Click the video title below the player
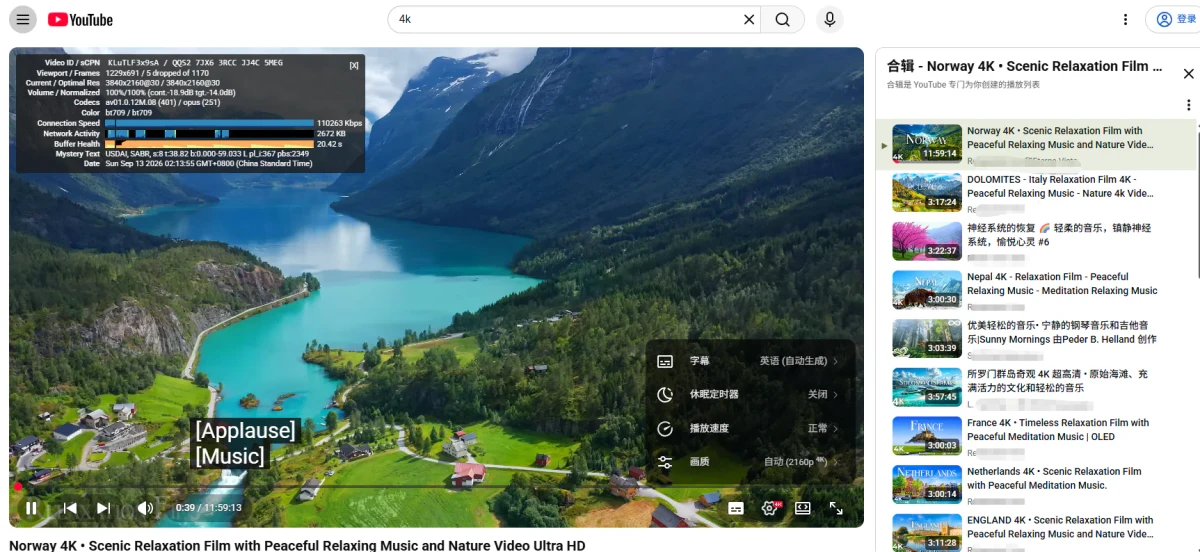 pos(297,545)
